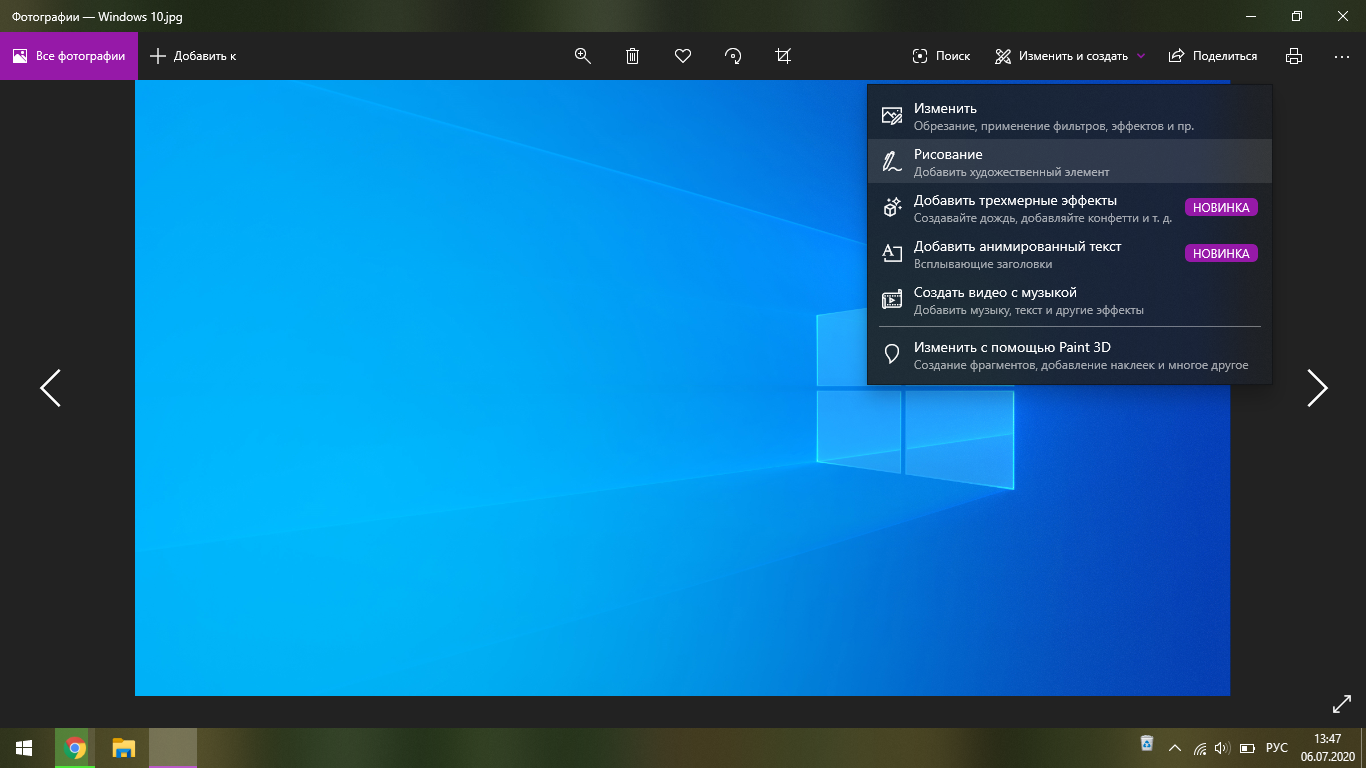Switch the РУС input language indicator
The height and width of the screenshot is (768, 1366).
tap(1277, 748)
